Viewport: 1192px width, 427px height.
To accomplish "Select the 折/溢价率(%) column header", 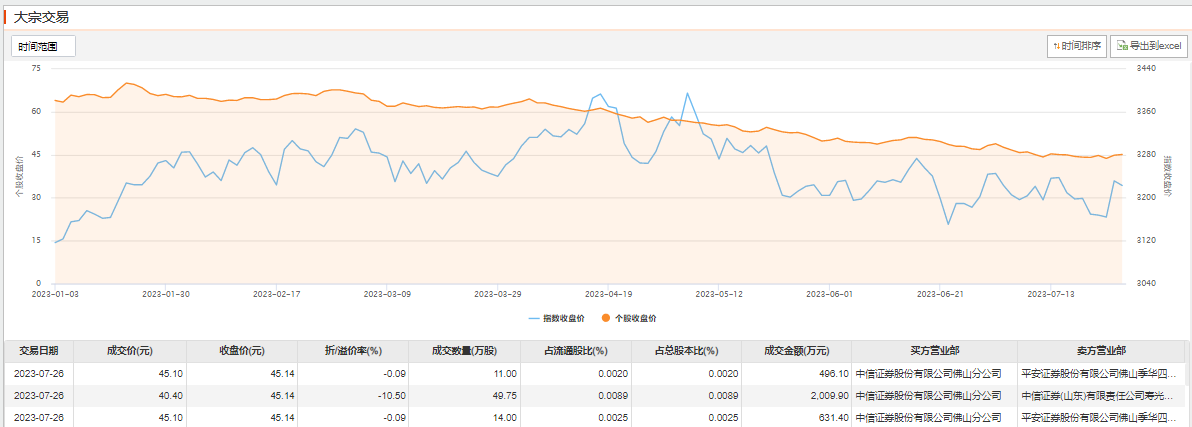I will tap(353, 351).
